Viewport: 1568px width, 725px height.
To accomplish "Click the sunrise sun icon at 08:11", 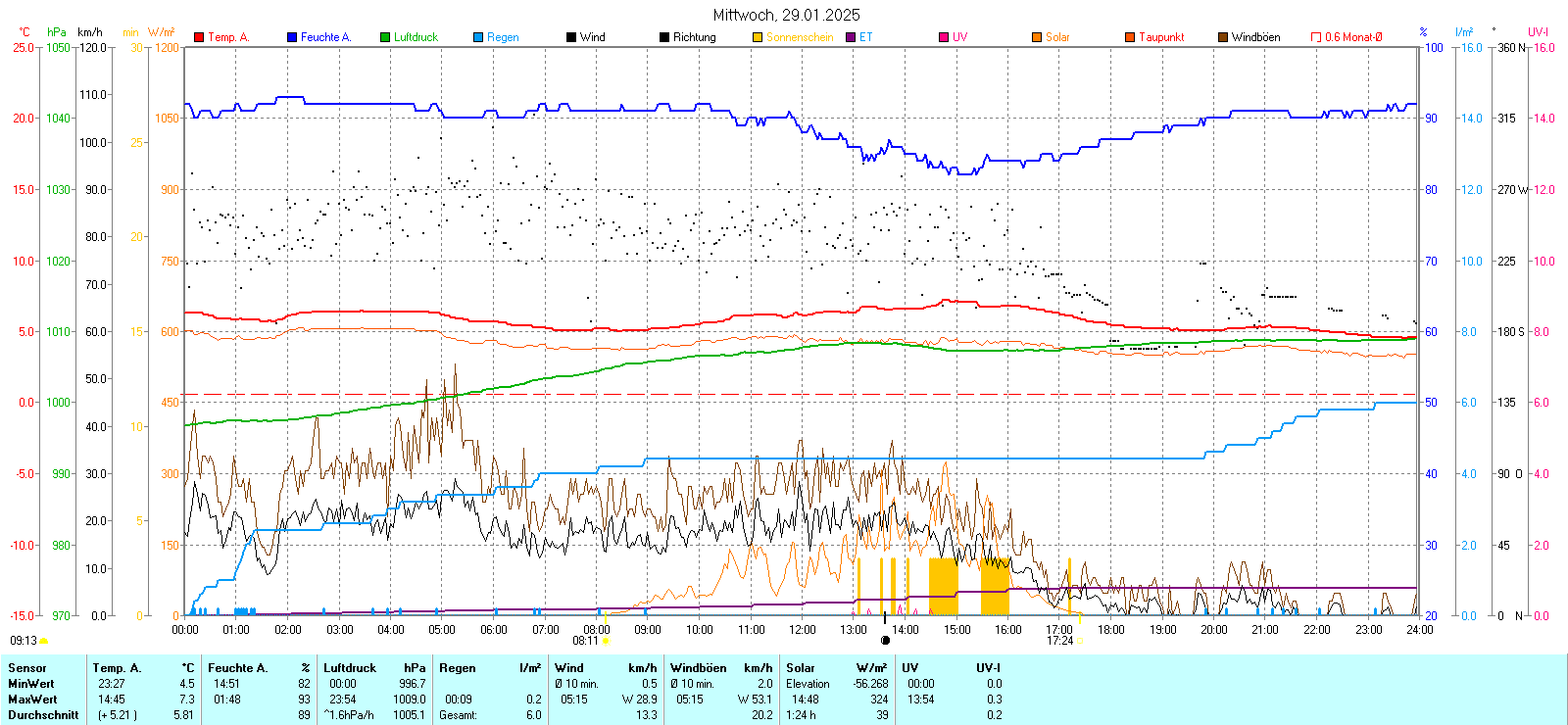I will (606, 641).
